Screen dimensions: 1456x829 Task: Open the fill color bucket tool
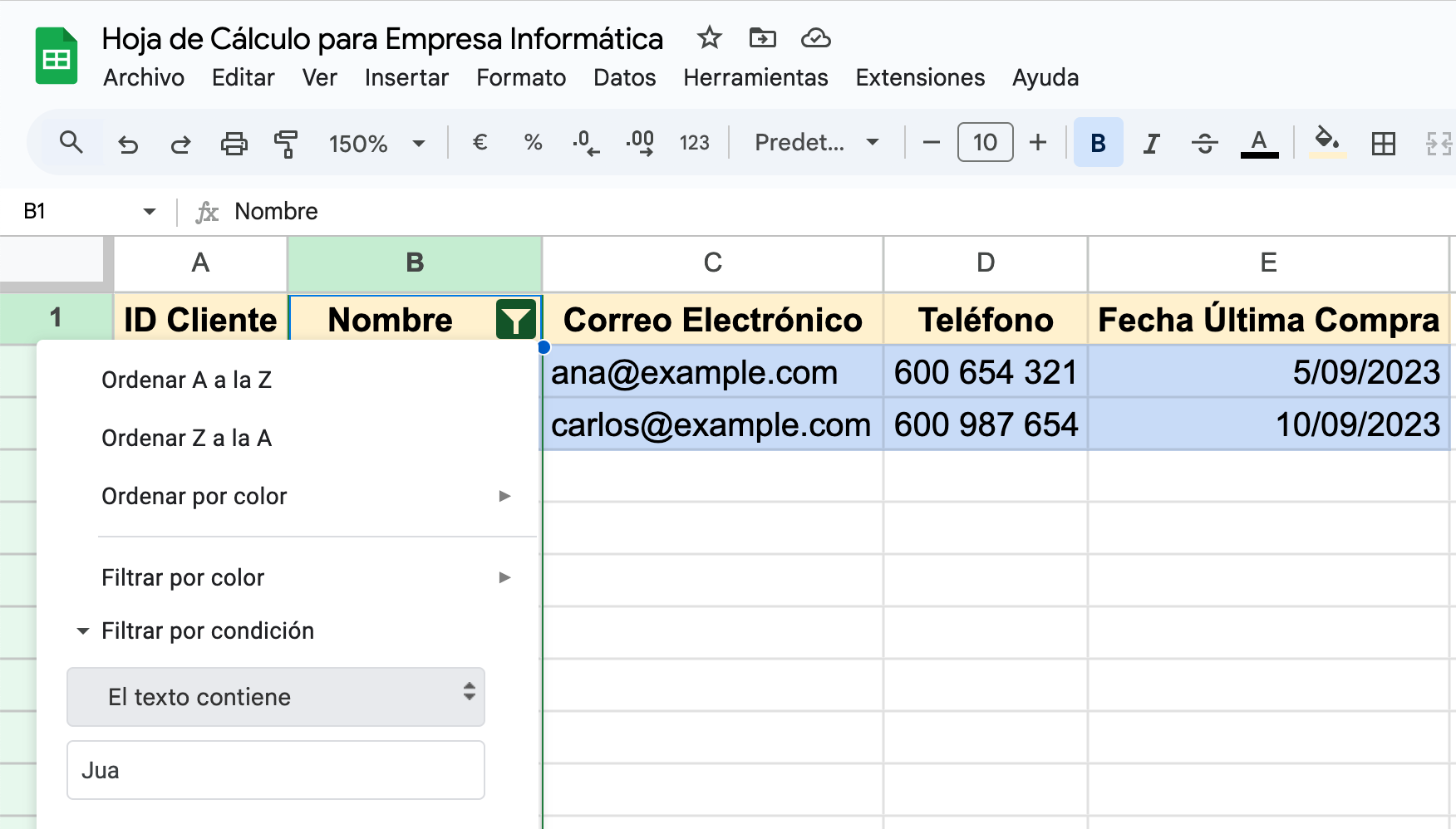point(1327,142)
